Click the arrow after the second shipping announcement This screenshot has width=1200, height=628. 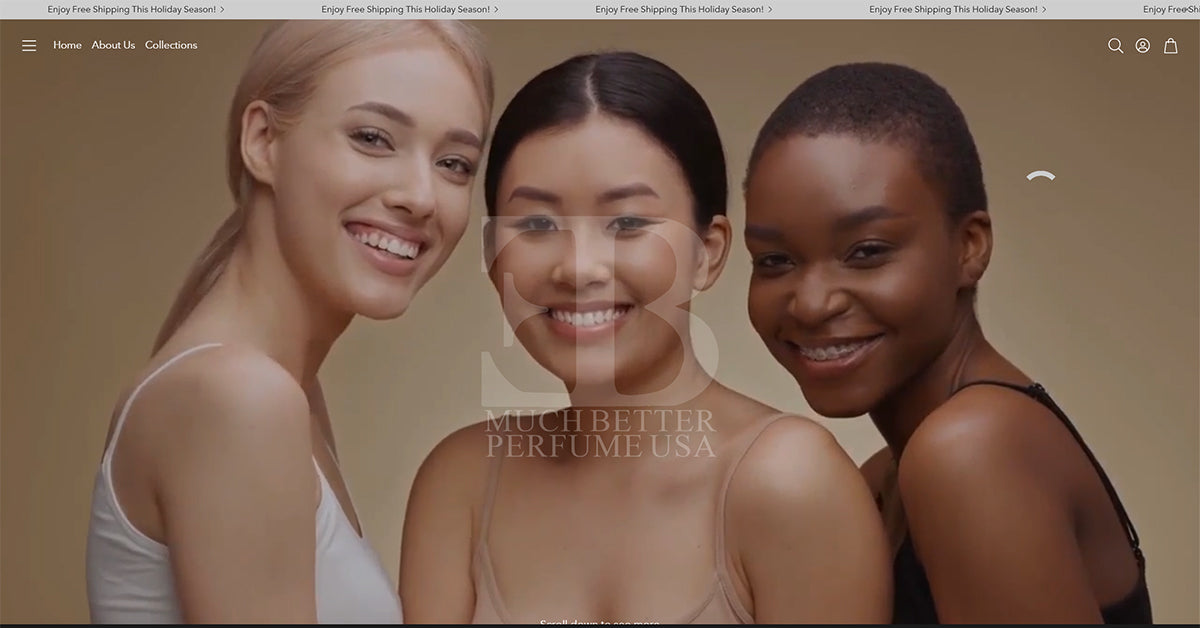coord(496,10)
